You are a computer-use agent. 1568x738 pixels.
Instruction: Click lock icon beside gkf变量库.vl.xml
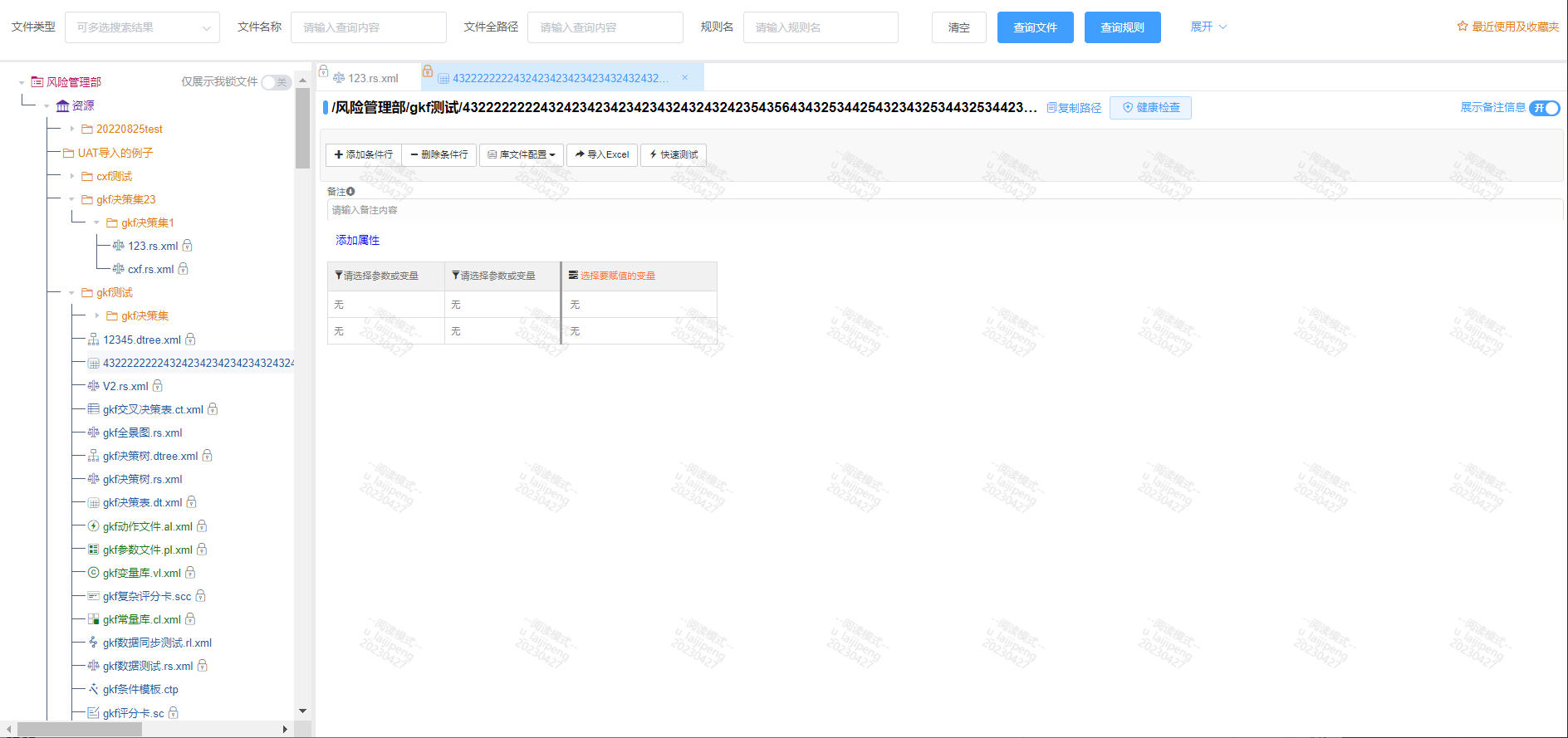(x=190, y=573)
